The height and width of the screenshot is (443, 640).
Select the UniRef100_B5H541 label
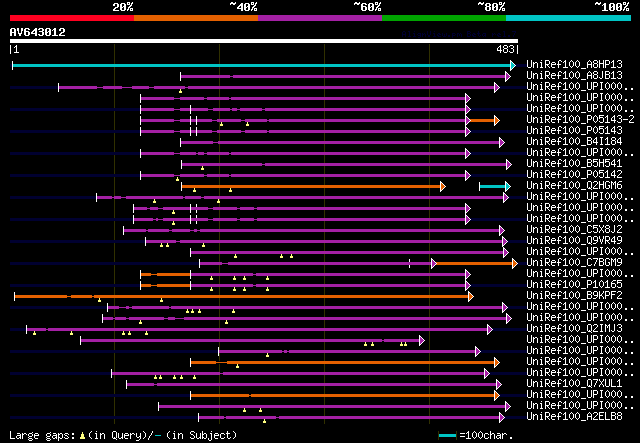574,163
